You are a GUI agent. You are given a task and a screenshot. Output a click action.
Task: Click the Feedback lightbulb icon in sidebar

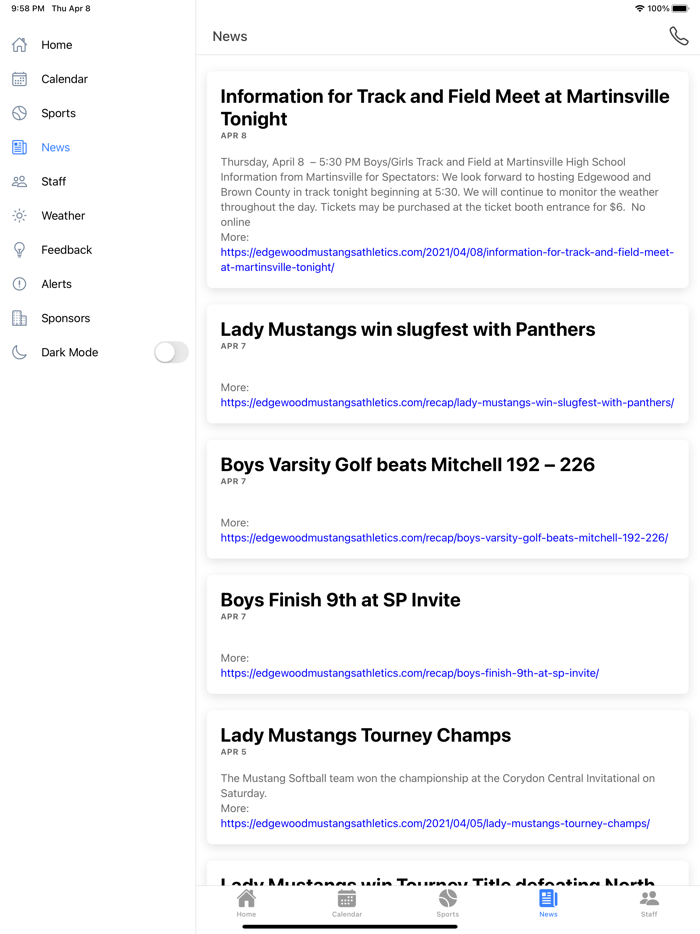pyautogui.click(x=20, y=250)
